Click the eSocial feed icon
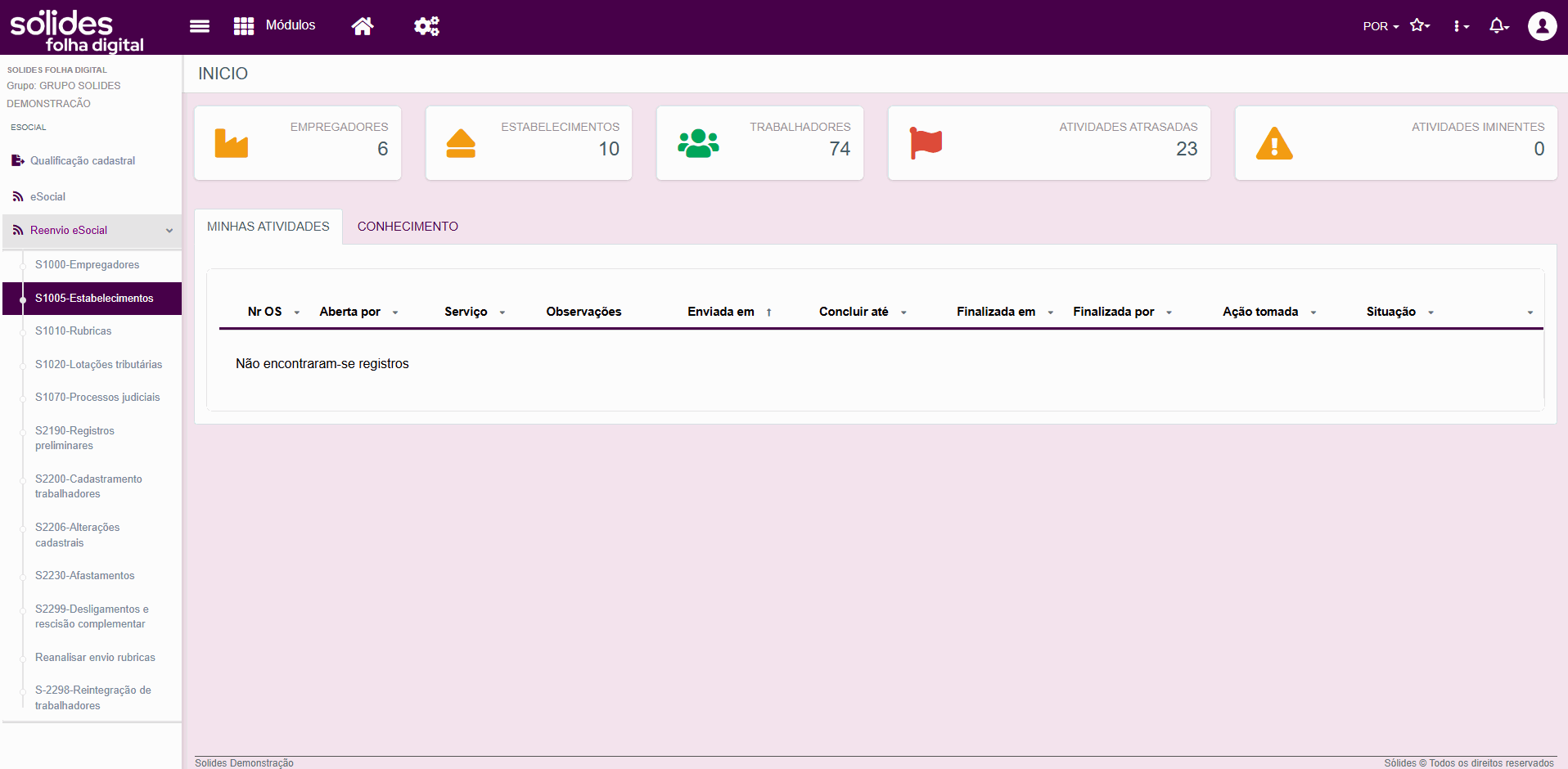The height and width of the screenshot is (769, 1568). 18,196
